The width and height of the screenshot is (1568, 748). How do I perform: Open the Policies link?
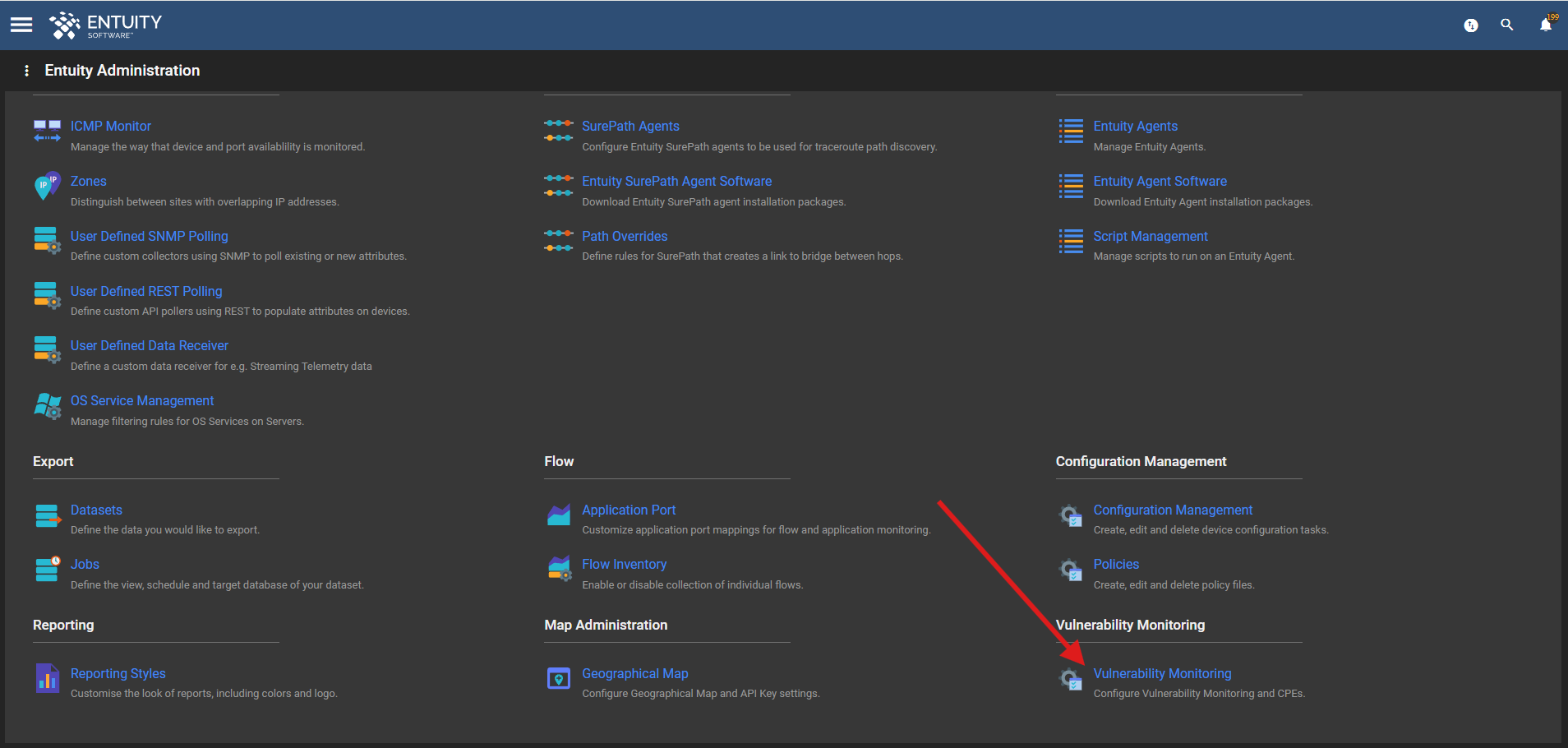coord(1116,564)
